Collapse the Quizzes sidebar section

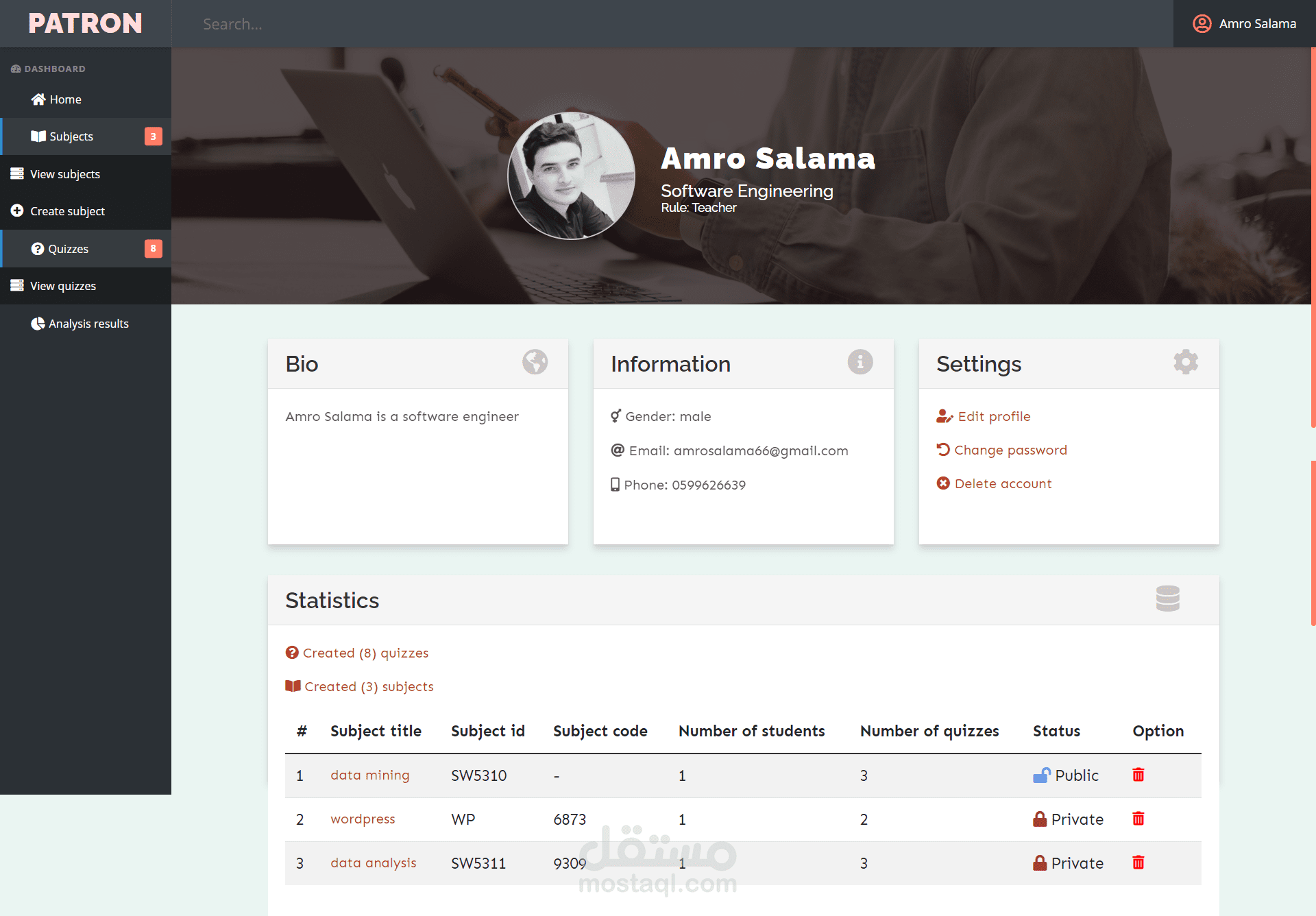tap(69, 249)
